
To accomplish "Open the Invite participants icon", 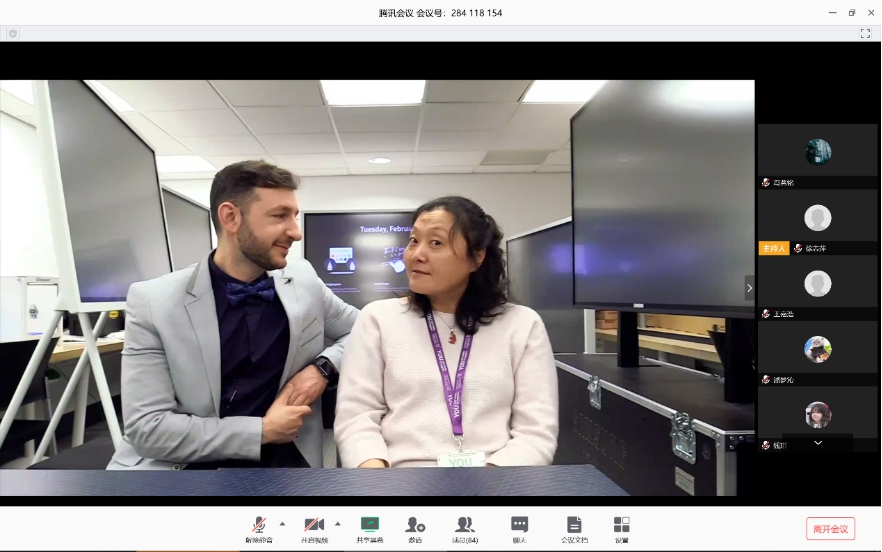I will (x=415, y=526).
